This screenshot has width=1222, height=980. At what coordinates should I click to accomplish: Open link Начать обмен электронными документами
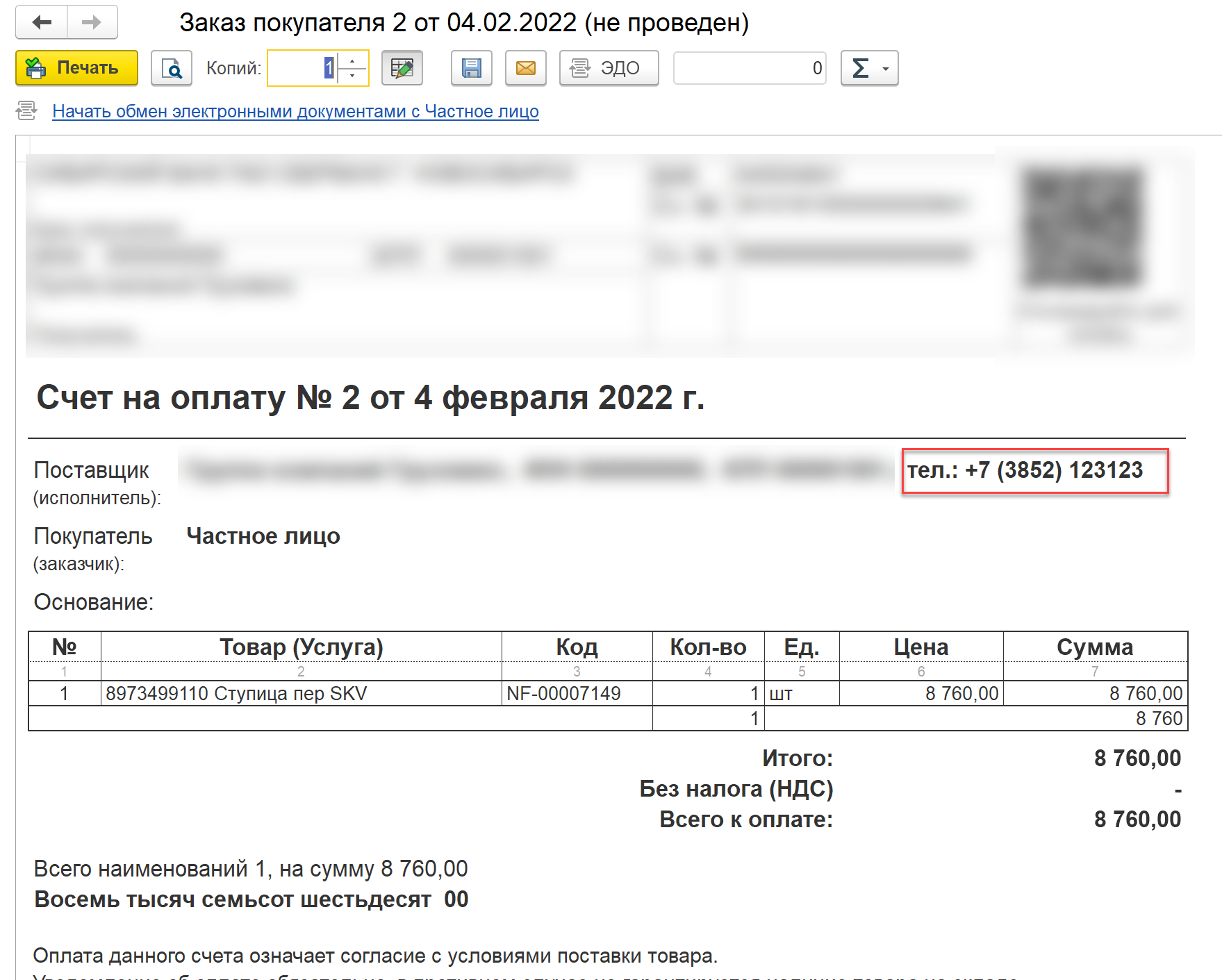(295, 111)
